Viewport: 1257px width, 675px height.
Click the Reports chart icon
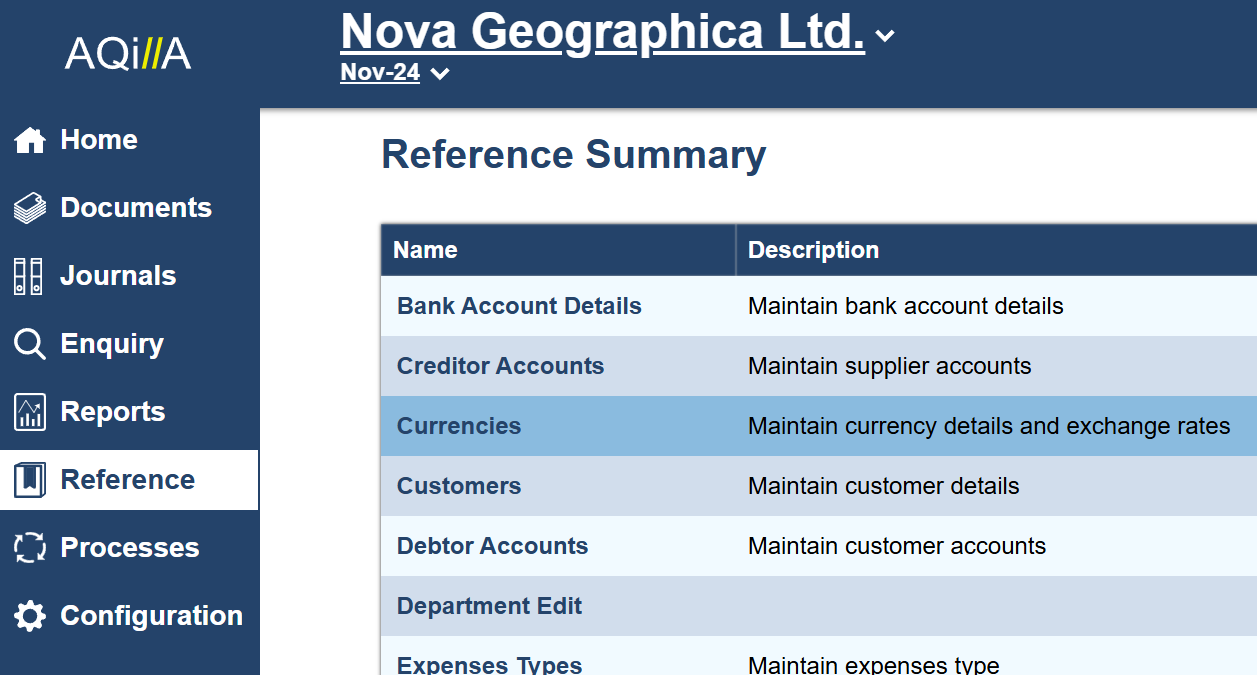tap(30, 412)
